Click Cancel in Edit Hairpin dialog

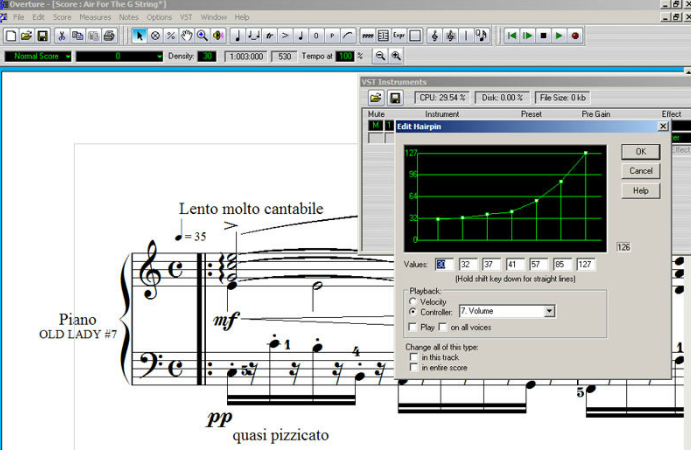(641, 171)
